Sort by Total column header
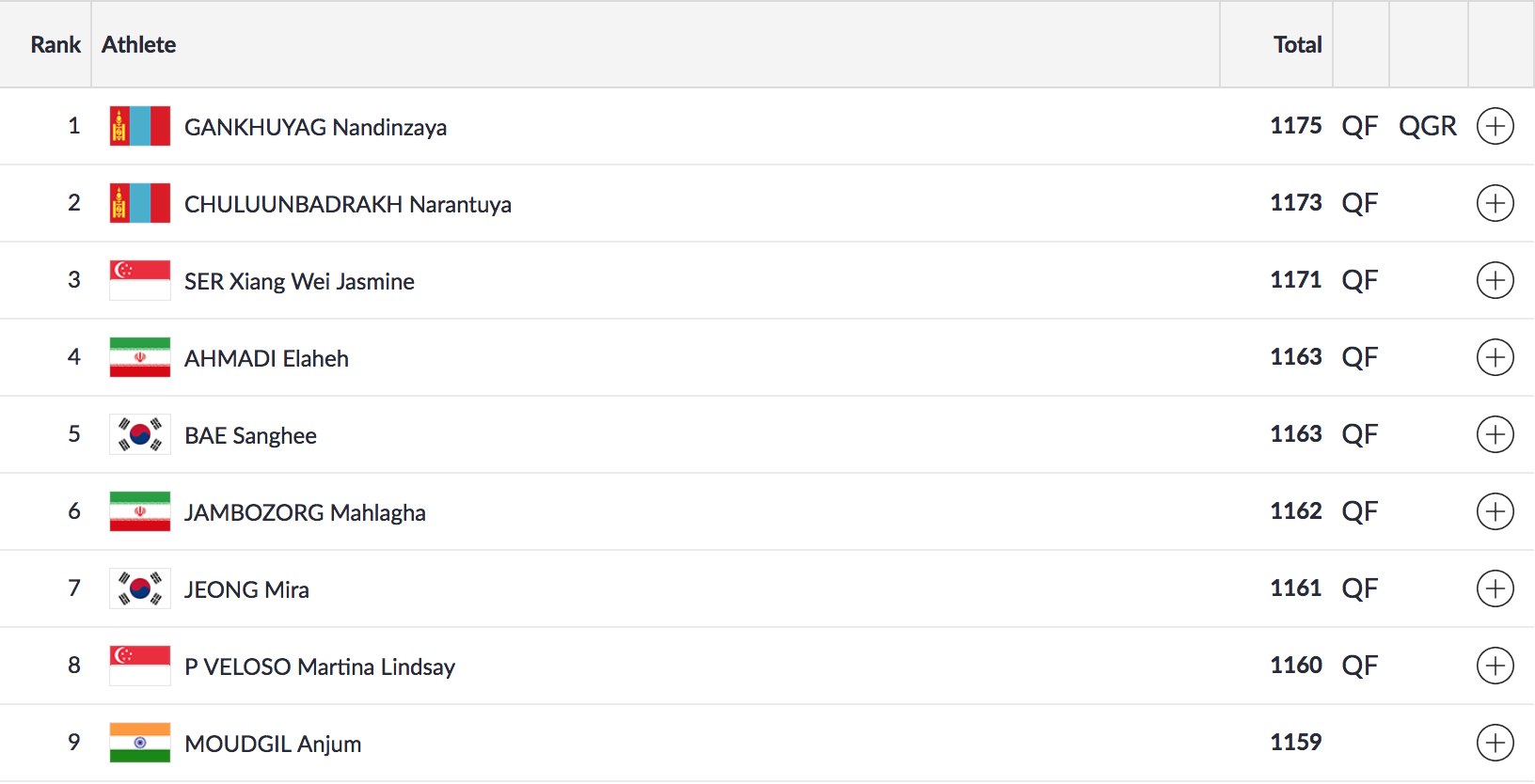Image resolution: width=1535 pixels, height=784 pixels. (1297, 44)
